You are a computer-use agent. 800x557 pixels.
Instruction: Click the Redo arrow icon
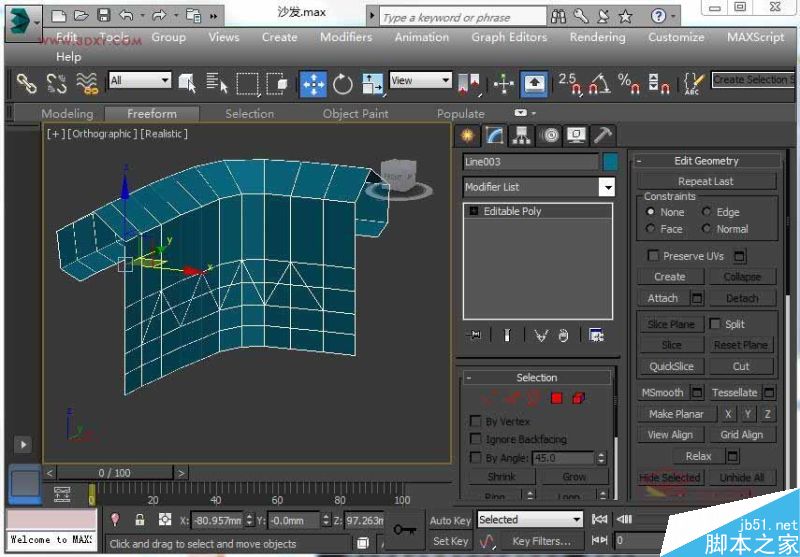pyautogui.click(x=159, y=16)
